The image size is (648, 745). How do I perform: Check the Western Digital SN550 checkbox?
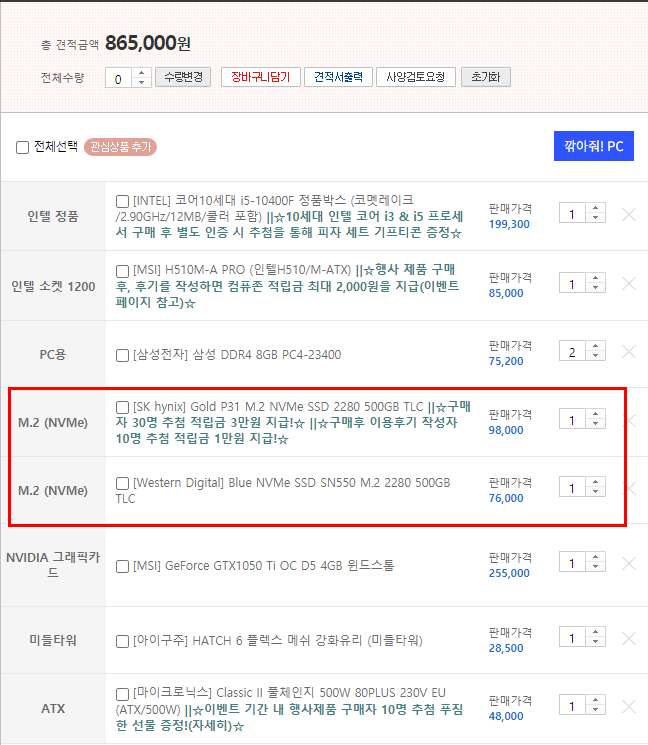(x=122, y=483)
